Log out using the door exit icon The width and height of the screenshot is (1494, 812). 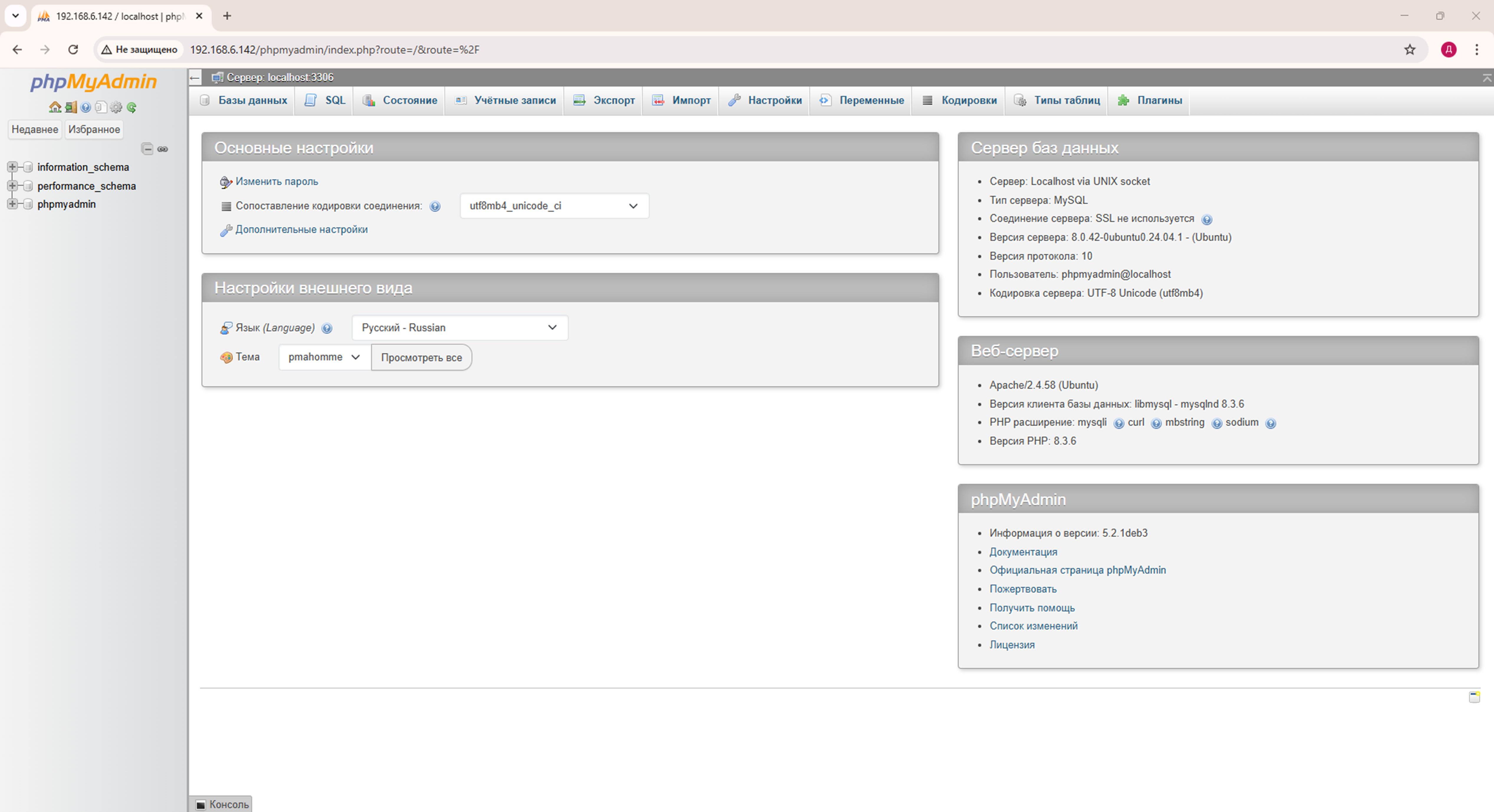(x=71, y=107)
